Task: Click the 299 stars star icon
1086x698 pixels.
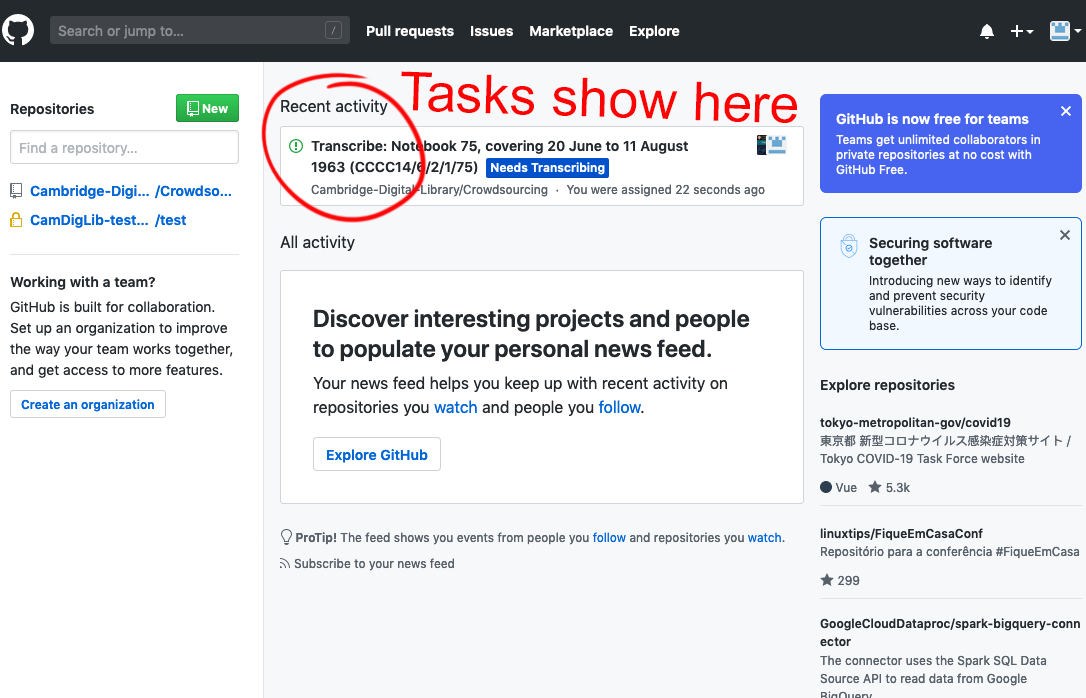Action: click(x=826, y=580)
